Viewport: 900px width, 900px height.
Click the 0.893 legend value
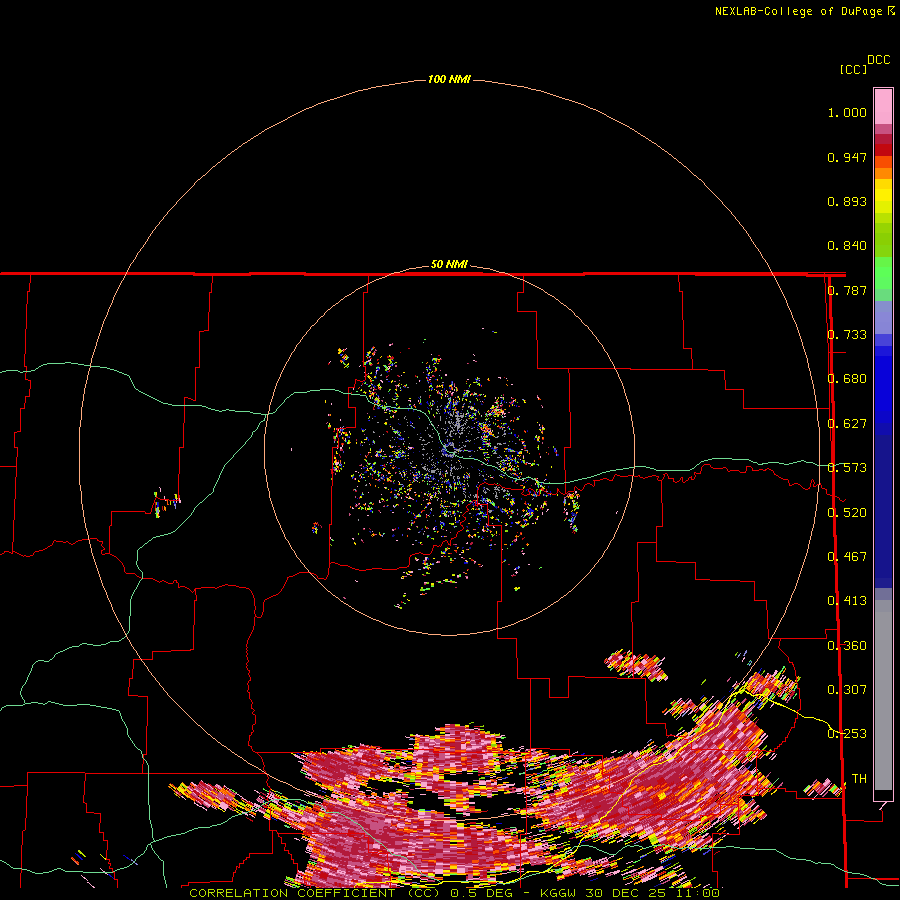pyautogui.click(x=847, y=201)
